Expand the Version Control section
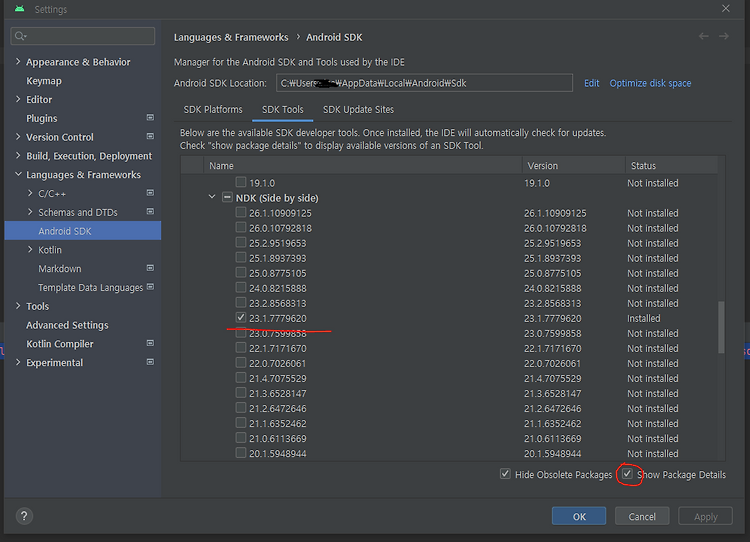The width and height of the screenshot is (750, 542). [18, 136]
